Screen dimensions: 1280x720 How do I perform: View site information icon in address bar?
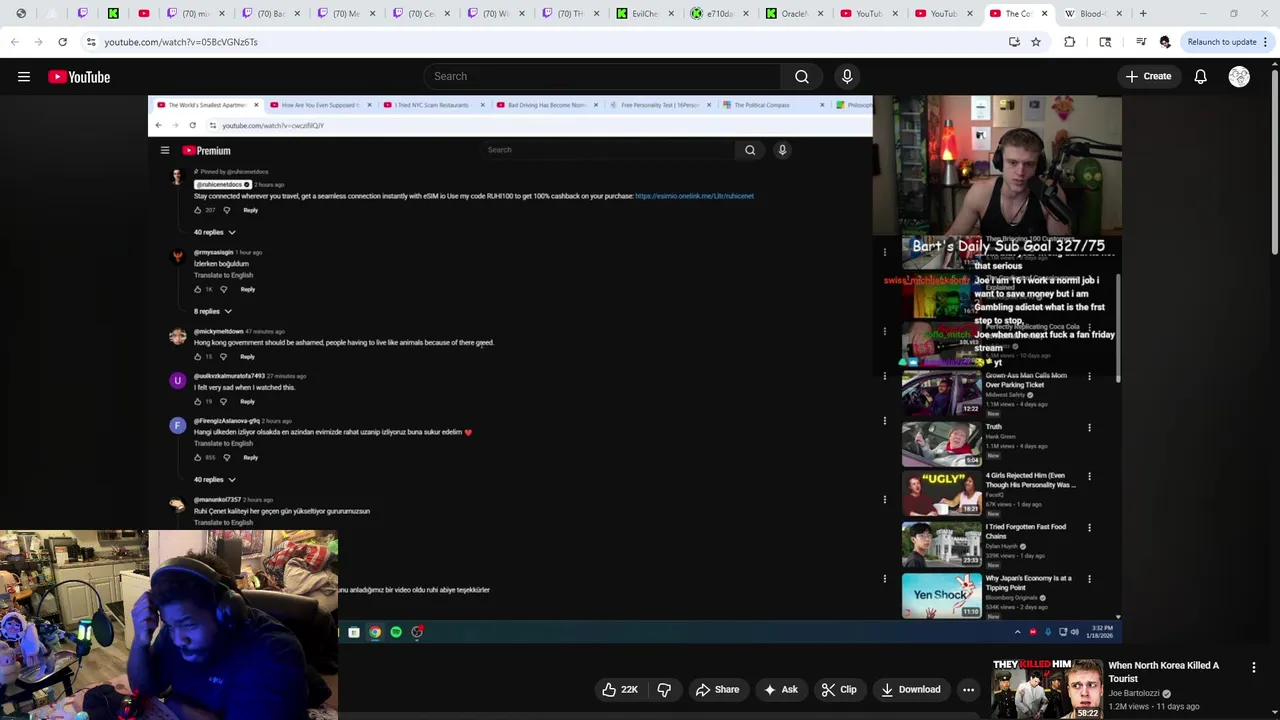point(91,42)
